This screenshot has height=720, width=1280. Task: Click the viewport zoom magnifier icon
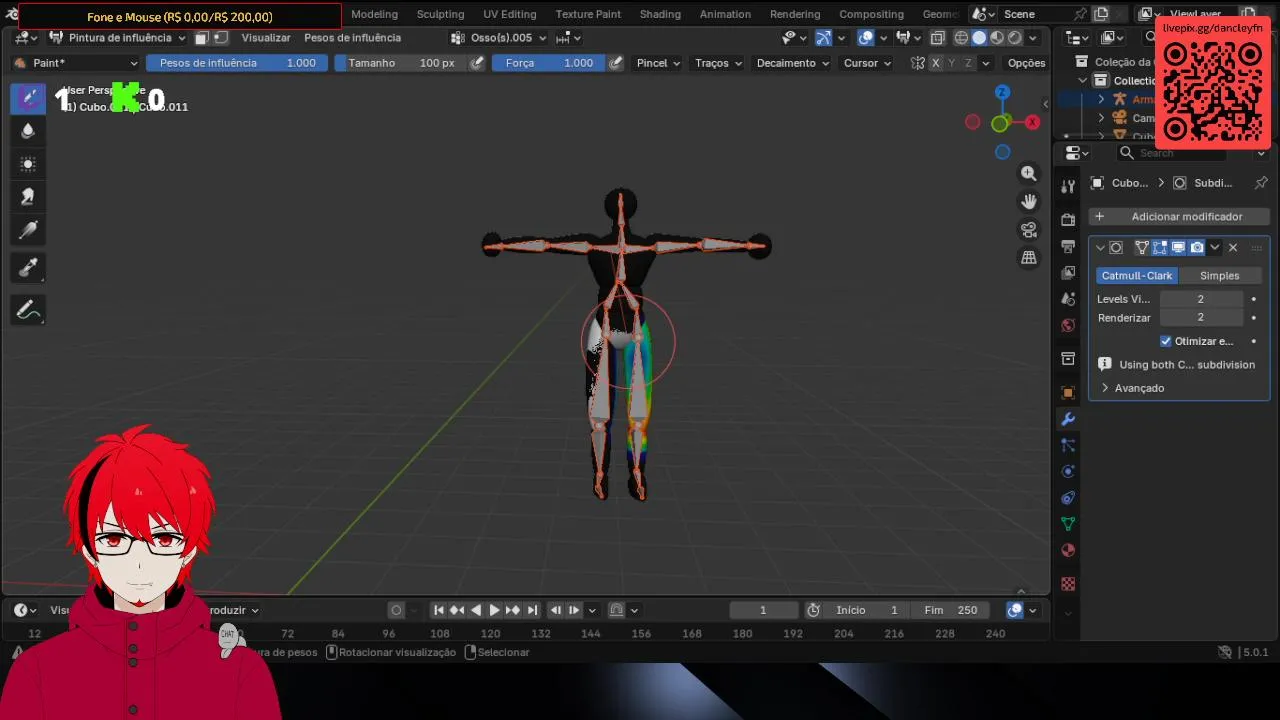[x=1028, y=174]
